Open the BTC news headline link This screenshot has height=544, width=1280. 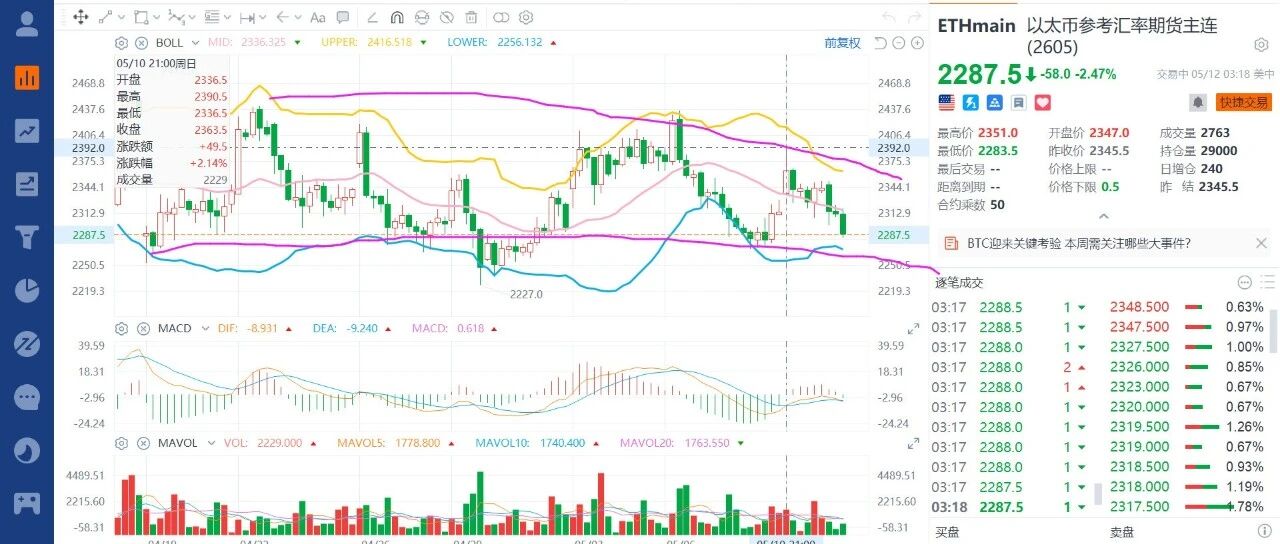[x=1079, y=243]
